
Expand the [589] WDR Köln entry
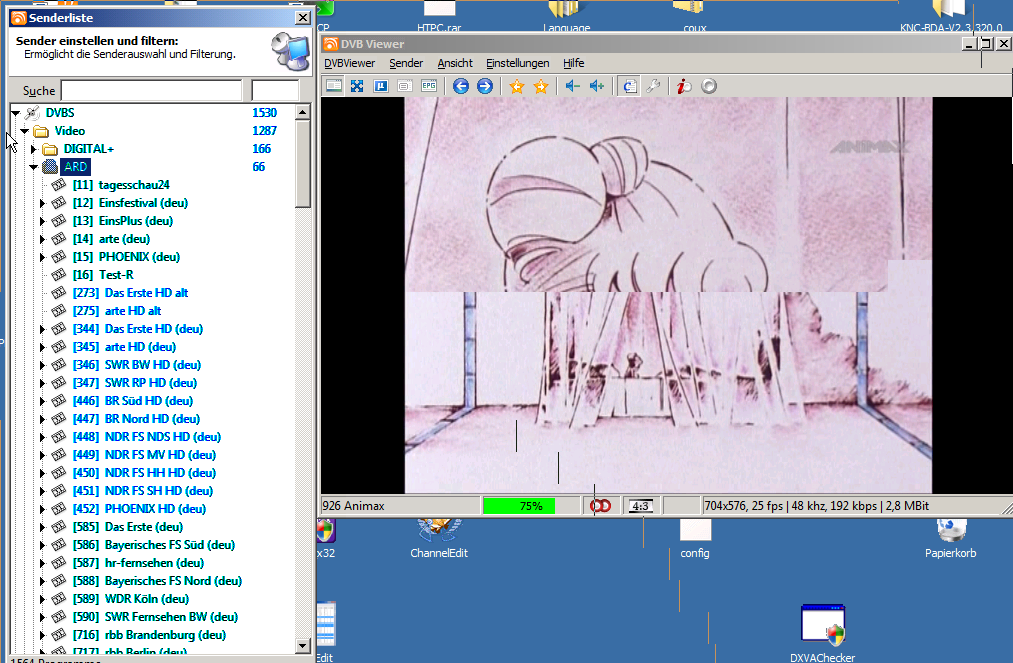tap(43, 599)
